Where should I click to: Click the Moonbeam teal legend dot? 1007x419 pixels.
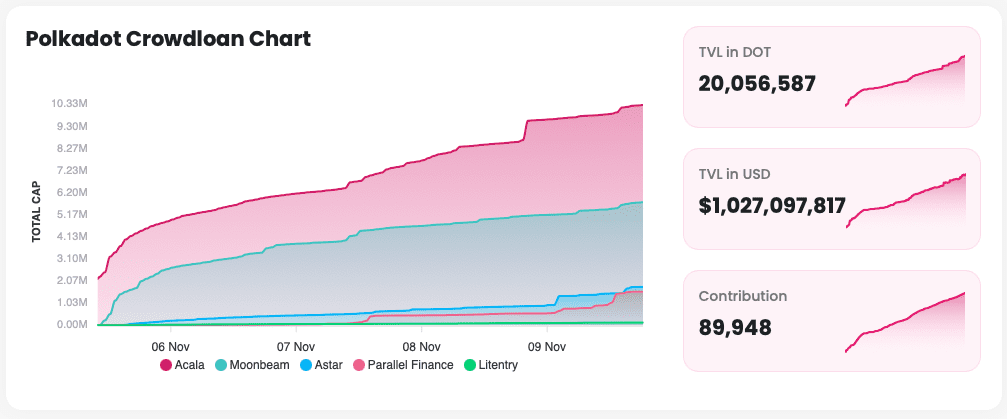pos(221,365)
